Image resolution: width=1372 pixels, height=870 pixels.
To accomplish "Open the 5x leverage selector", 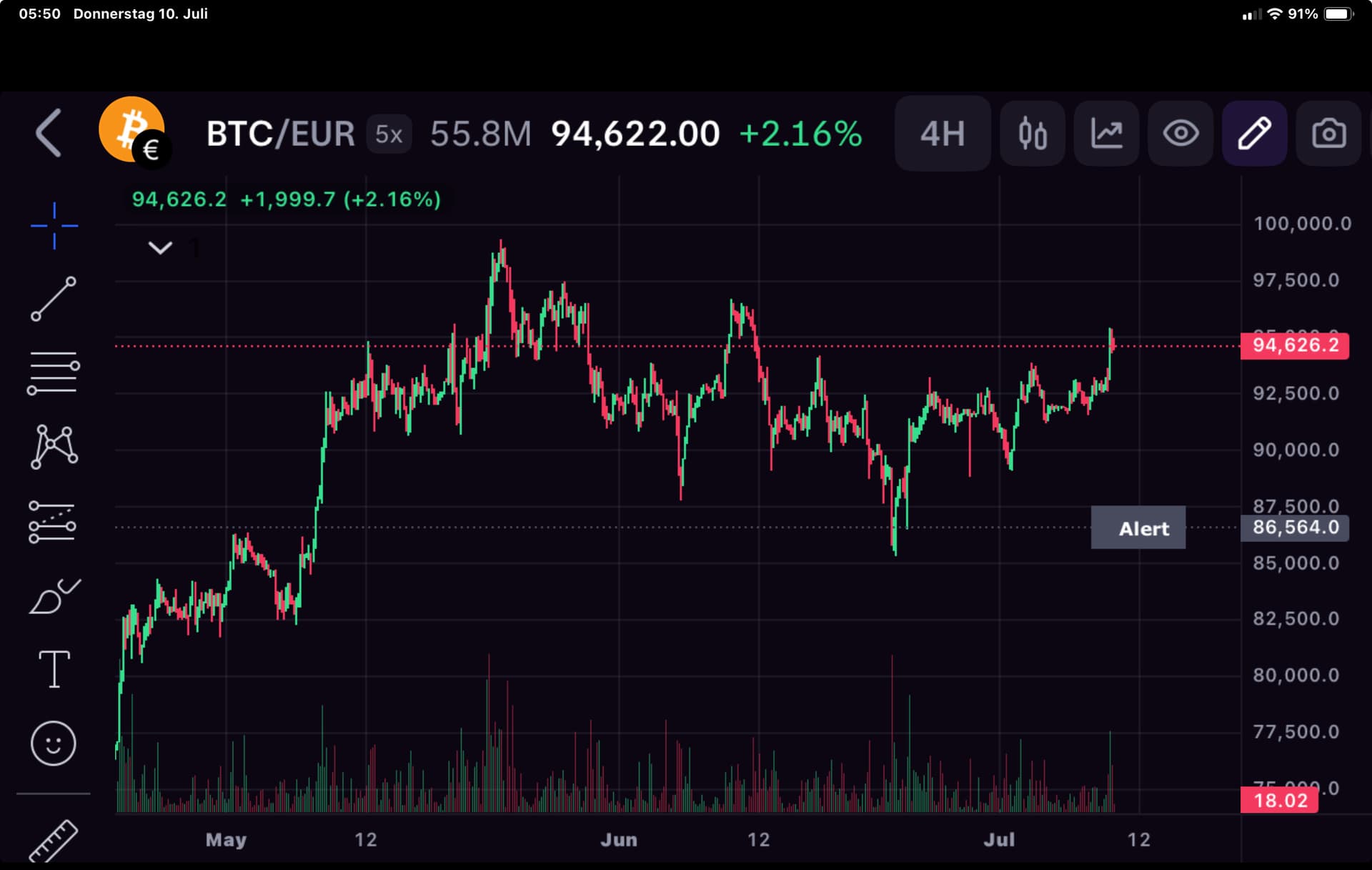I will click(389, 134).
